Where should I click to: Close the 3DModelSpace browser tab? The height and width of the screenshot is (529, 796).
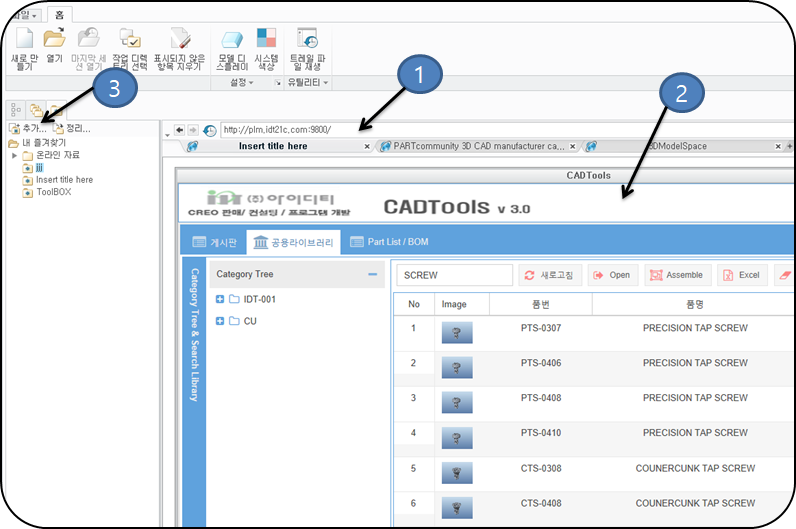coord(778,147)
